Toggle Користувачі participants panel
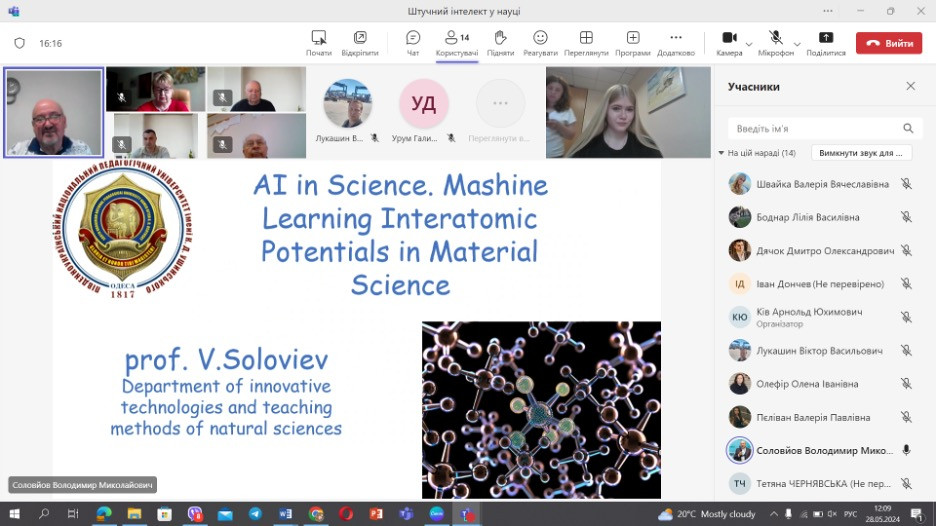 pyautogui.click(x=457, y=42)
